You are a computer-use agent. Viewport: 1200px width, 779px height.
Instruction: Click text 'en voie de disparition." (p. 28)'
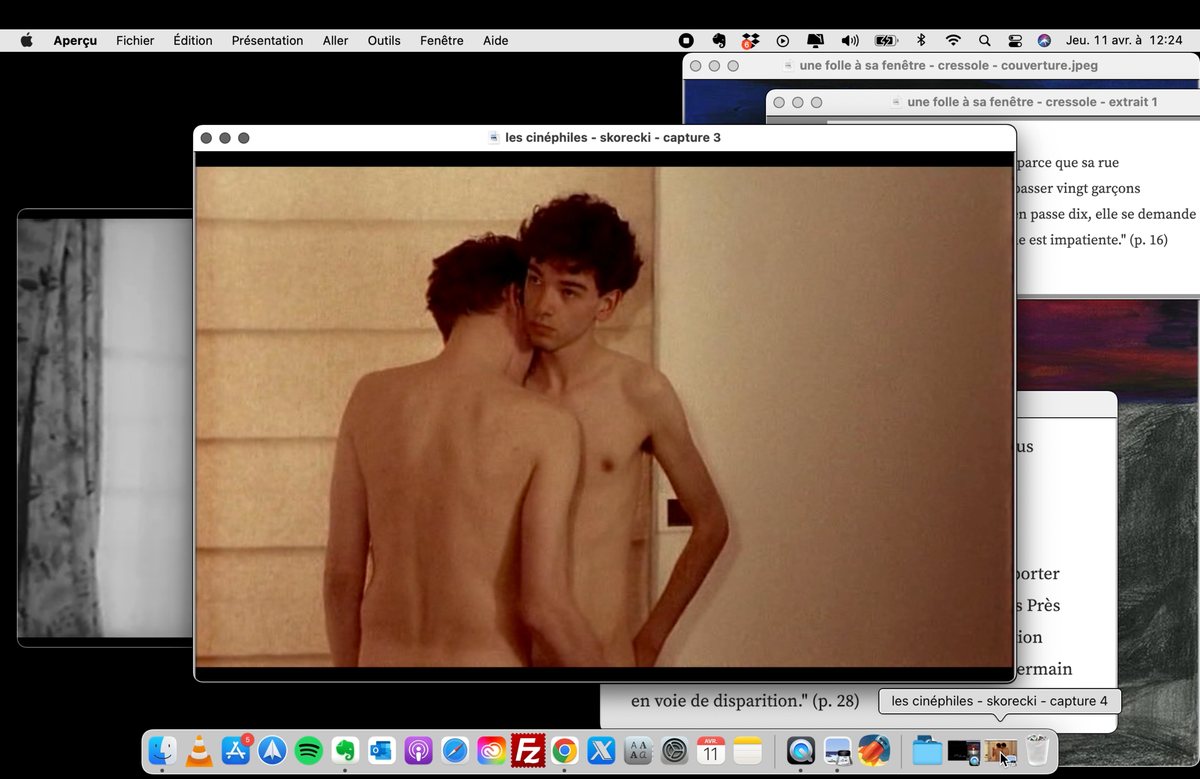click(745, 701)
